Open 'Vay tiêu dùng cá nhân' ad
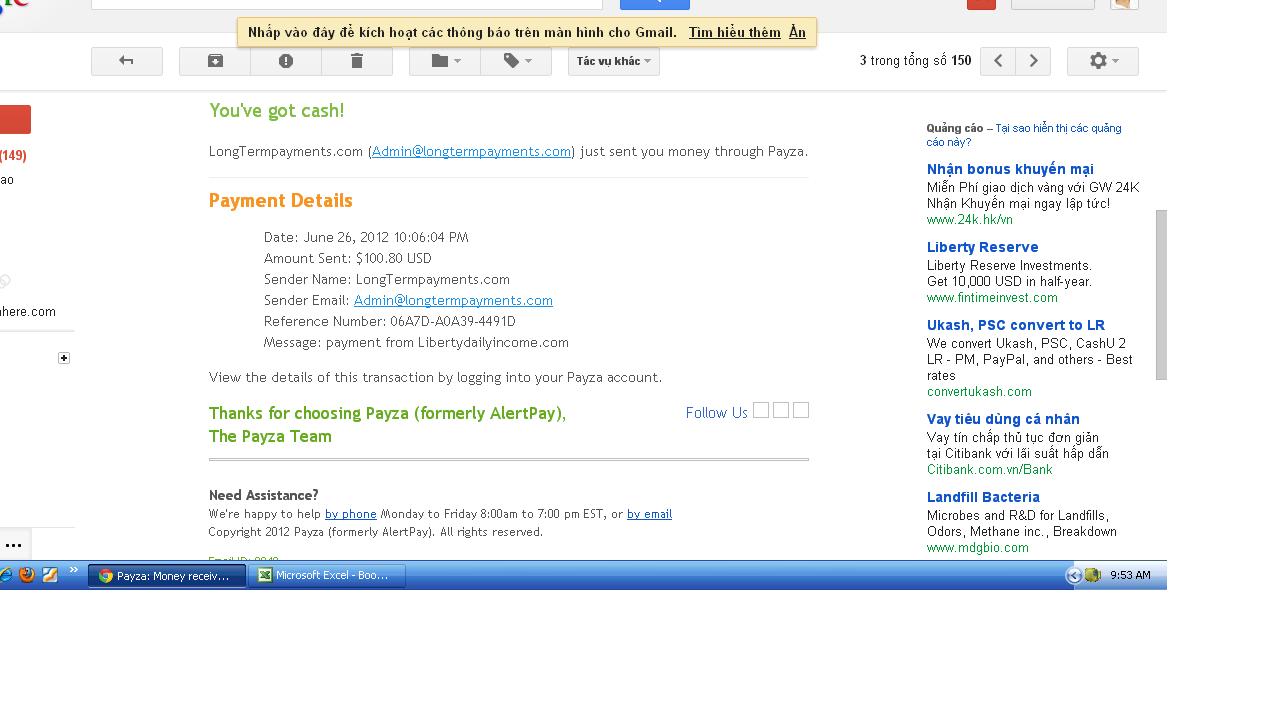The width and height of the screenshot is (1280, 720). [1003, 419]
